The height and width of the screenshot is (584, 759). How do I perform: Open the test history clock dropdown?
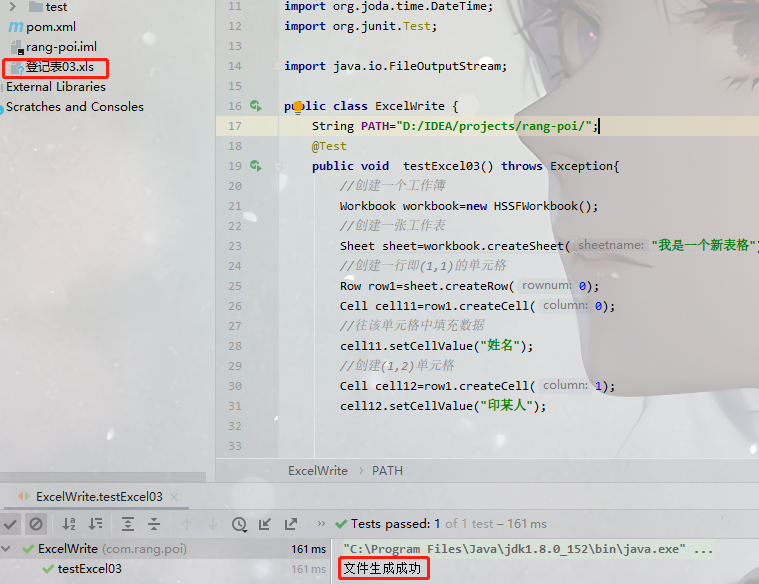239,524
